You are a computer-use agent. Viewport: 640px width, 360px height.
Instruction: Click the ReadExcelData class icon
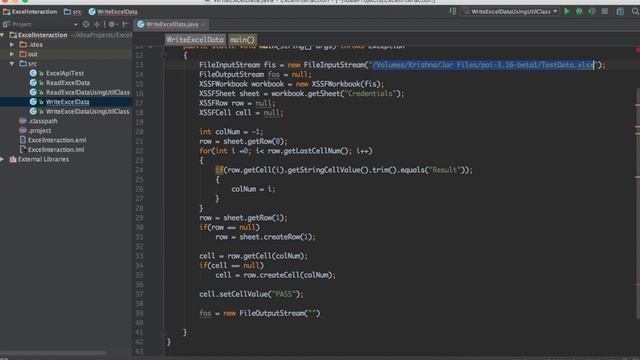tap(33, 82)
